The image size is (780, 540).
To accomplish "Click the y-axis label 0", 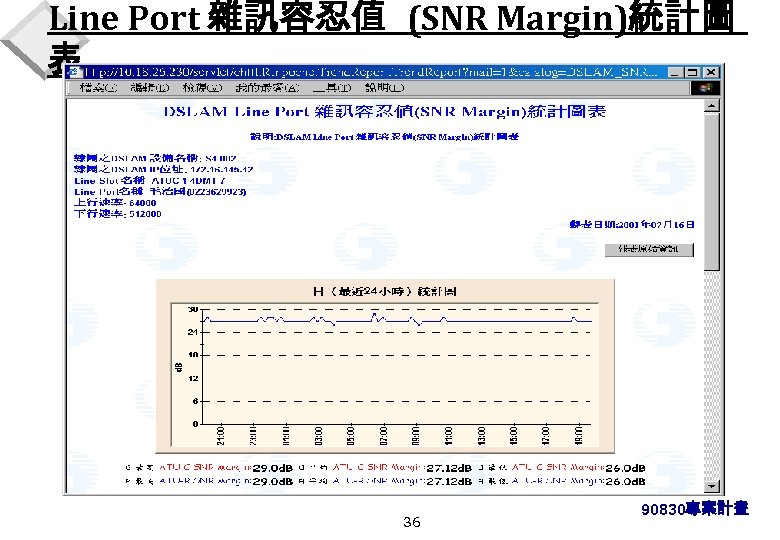I will (x=195, y=424).
